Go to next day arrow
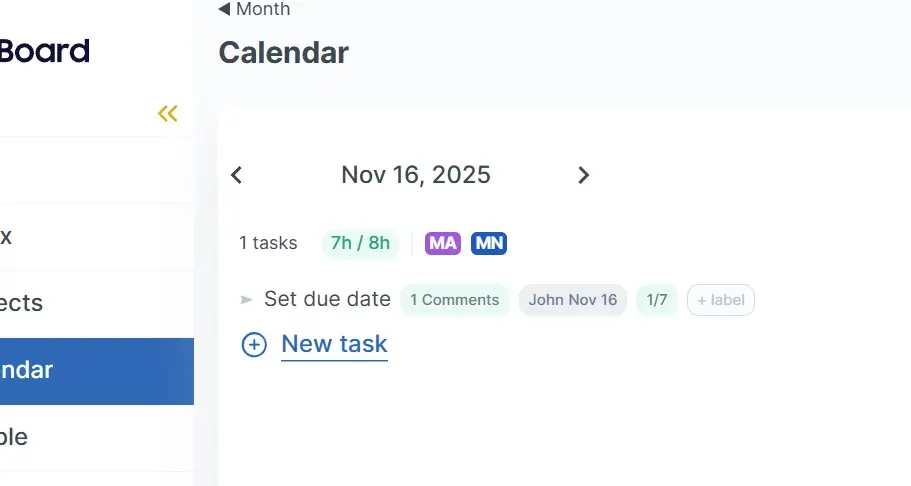Image resolution: width=911 pixels, height=486 pixels. click(584, 175)
